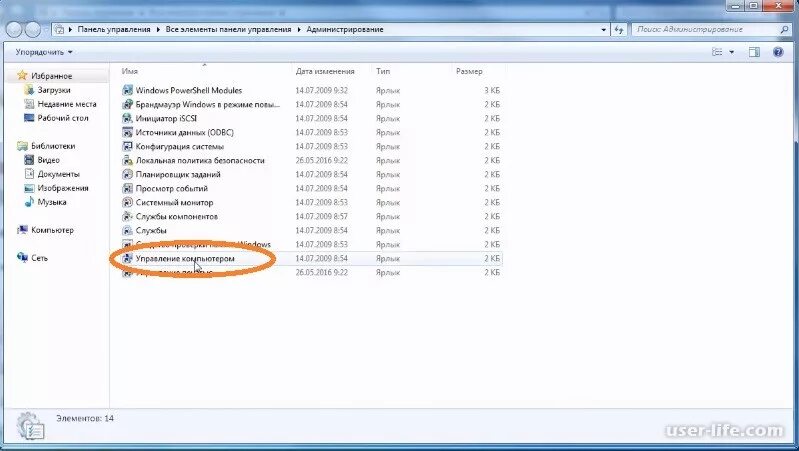Click the Службы компонентов icon
This screenshot has width=799, height=451.
click(127, 217)
